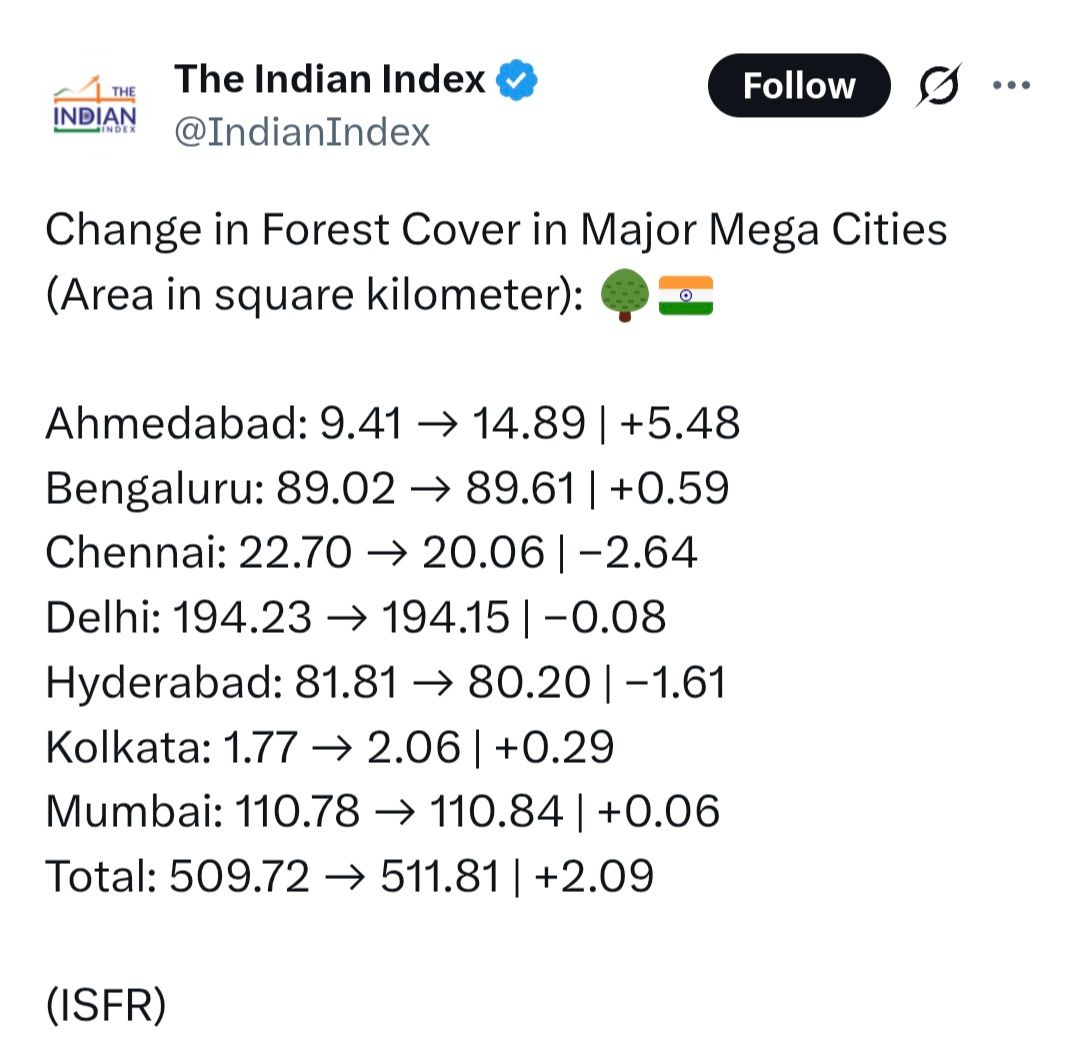
Task: Click the India flag emoji
Action: pyautogui.click(x=686, y=296)
